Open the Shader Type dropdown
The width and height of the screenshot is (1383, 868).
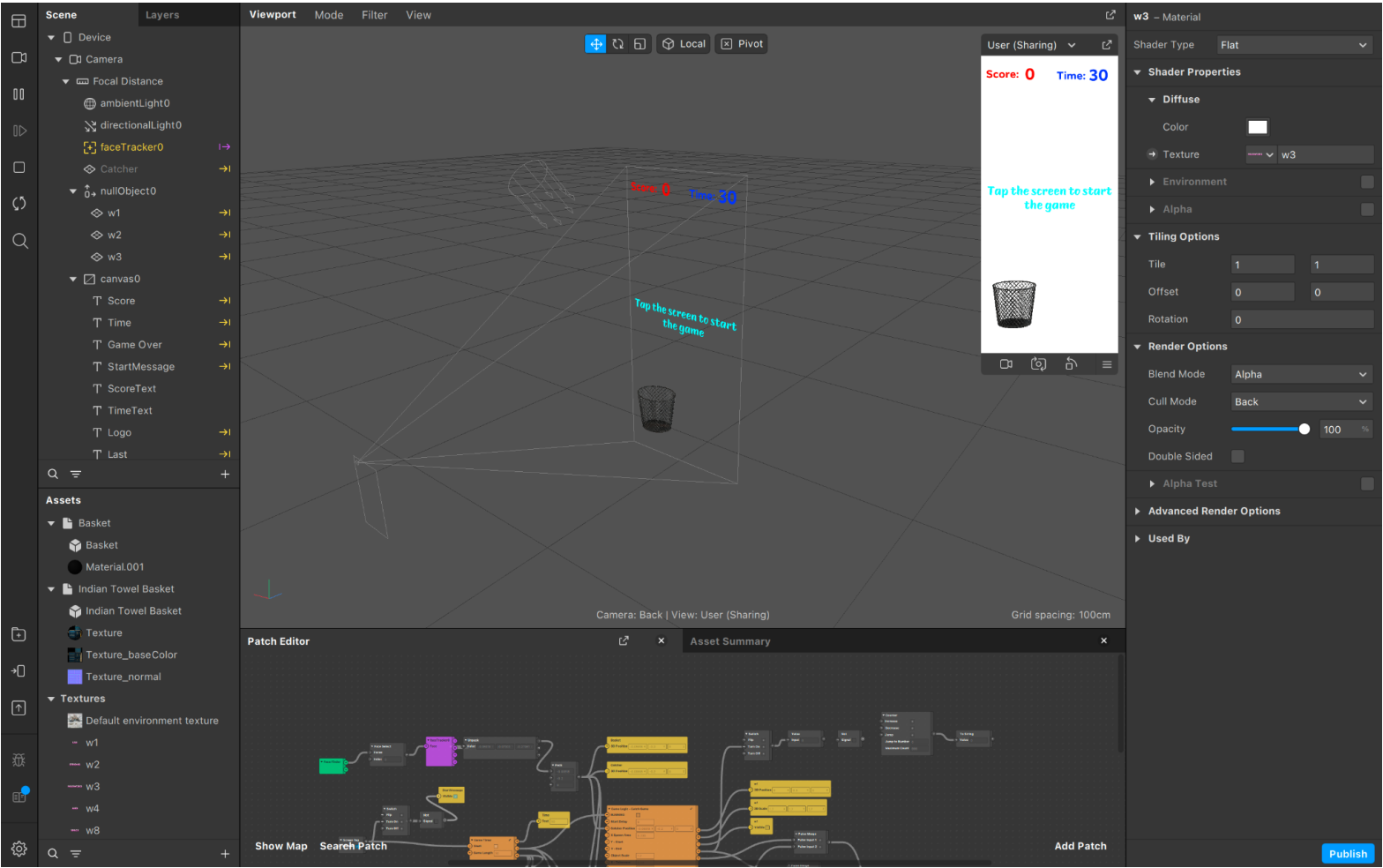click(1295, 45)
